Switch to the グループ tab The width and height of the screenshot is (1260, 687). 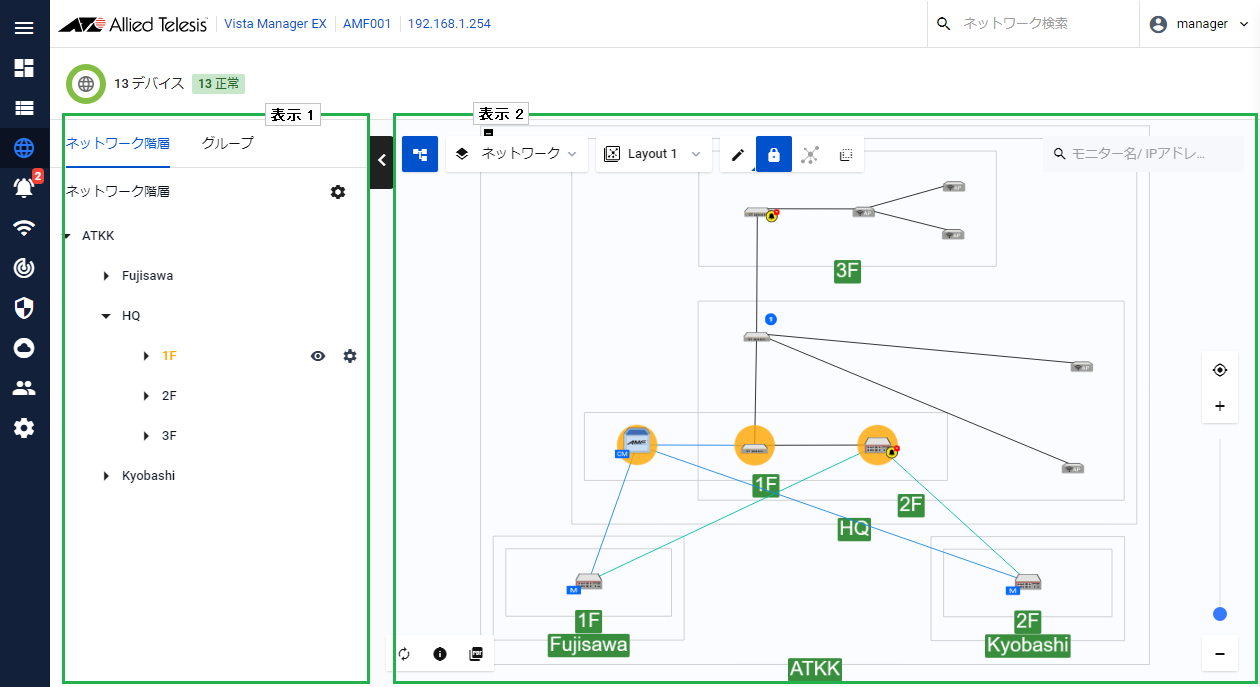pos(227,143)
